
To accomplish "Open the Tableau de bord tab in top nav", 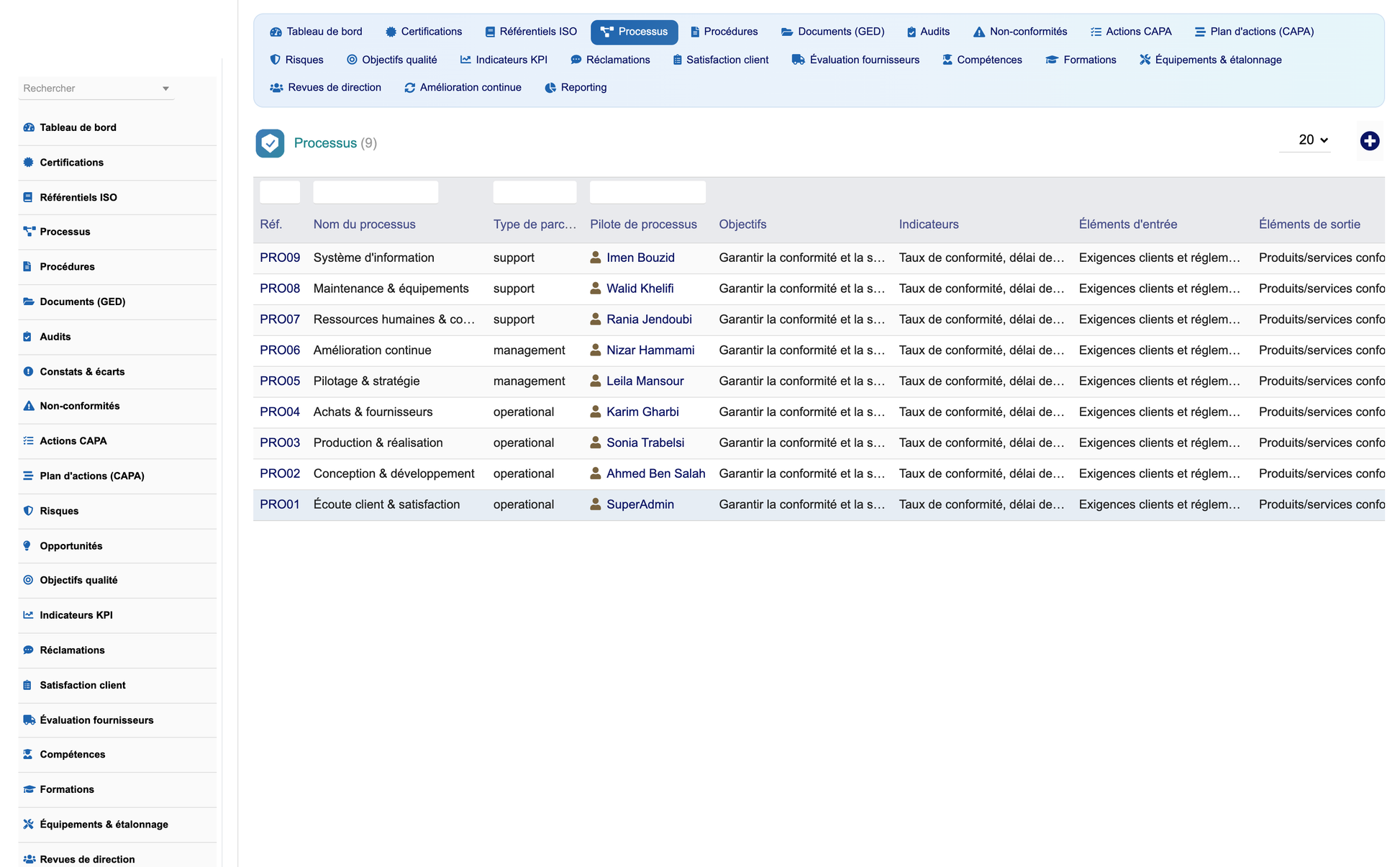I will pos(316,32).
